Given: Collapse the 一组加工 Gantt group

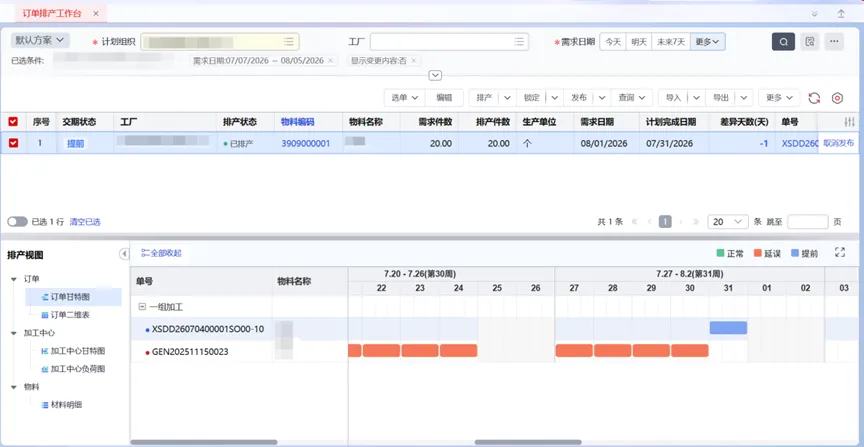Looking at the screenshot, I should click(142, 307).
